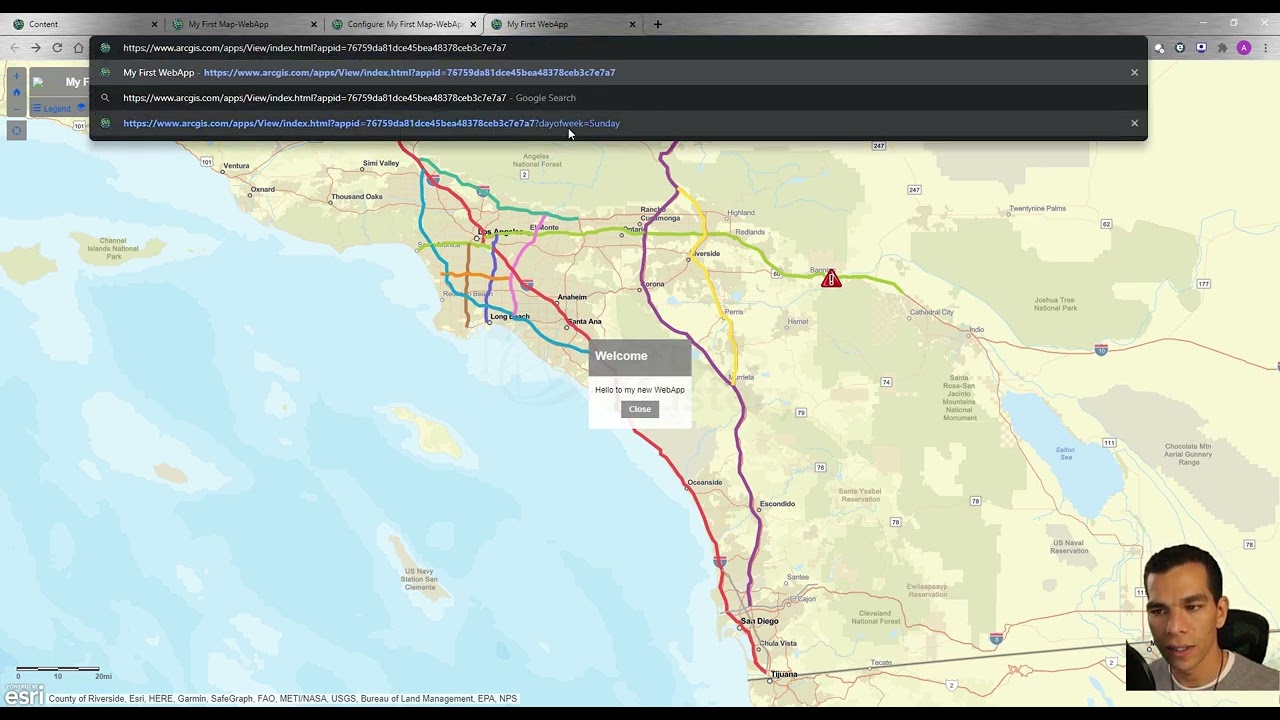Click the Simi Valley label on map
Viewport: 1280px width, 720px height.
[x=381, y=163]
